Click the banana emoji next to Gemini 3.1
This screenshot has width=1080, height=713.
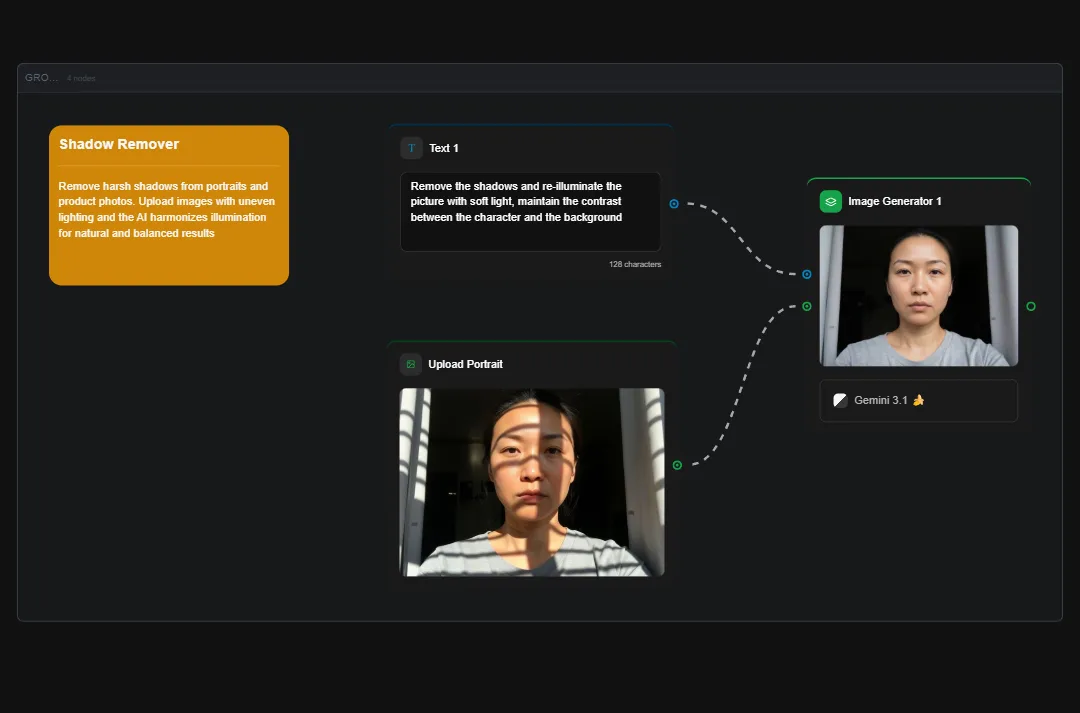click(919, 400)
